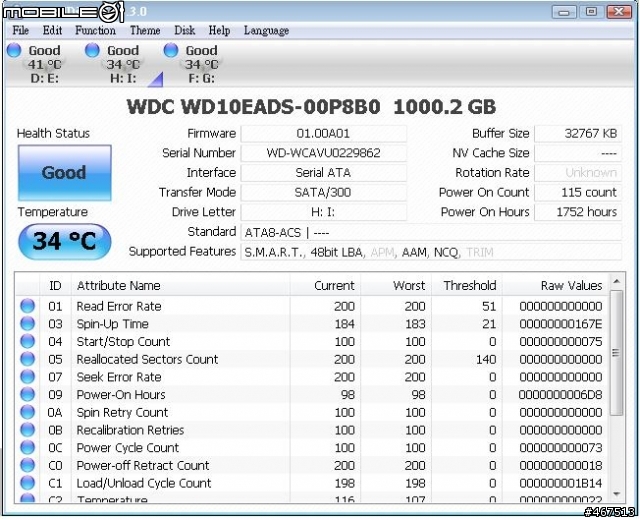Select the Read Error Rate attribute row

[x=312, y=306]
